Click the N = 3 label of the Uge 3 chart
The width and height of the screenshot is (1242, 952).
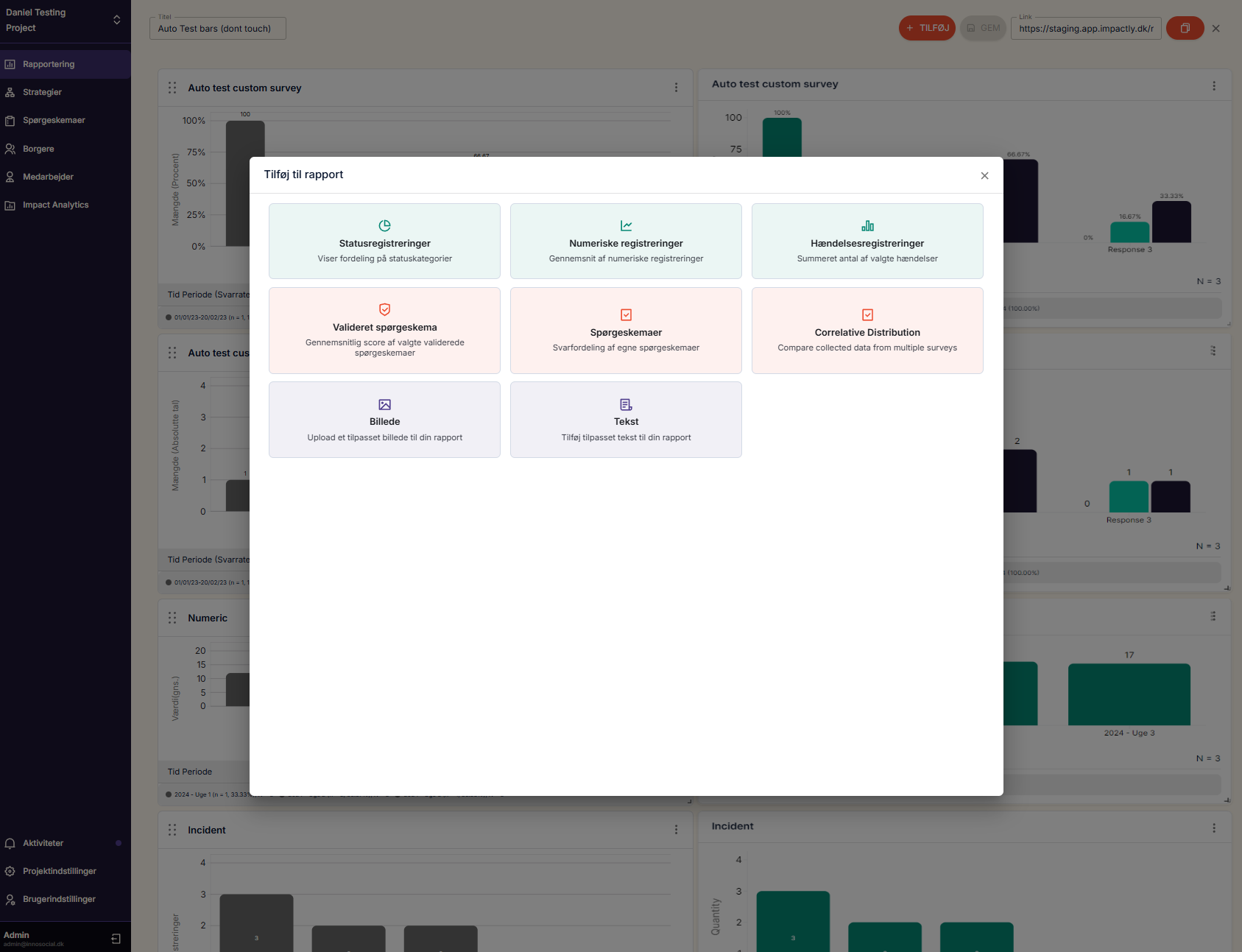pos(1208,758)
